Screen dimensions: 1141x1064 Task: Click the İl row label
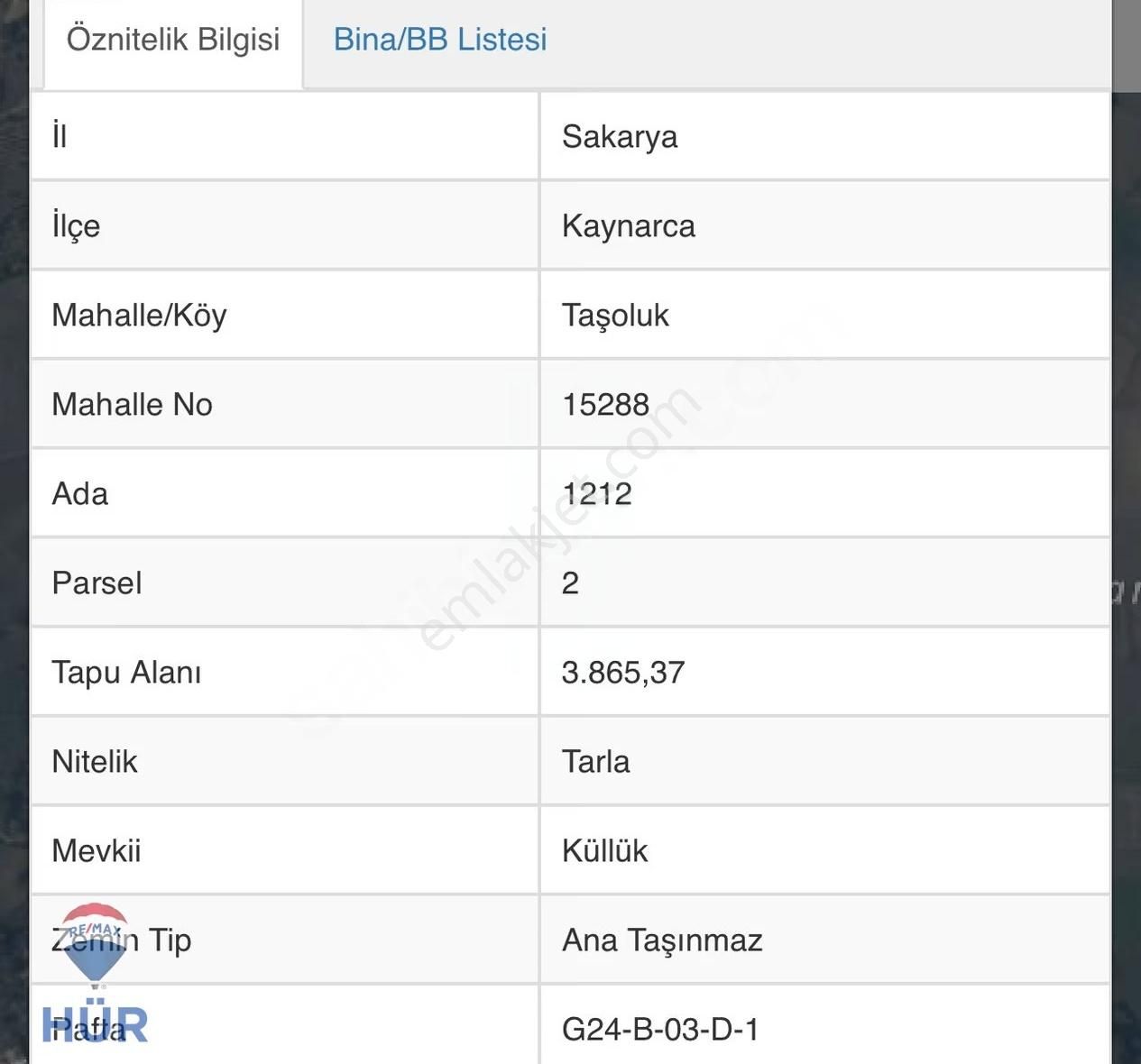coord(60,136)
